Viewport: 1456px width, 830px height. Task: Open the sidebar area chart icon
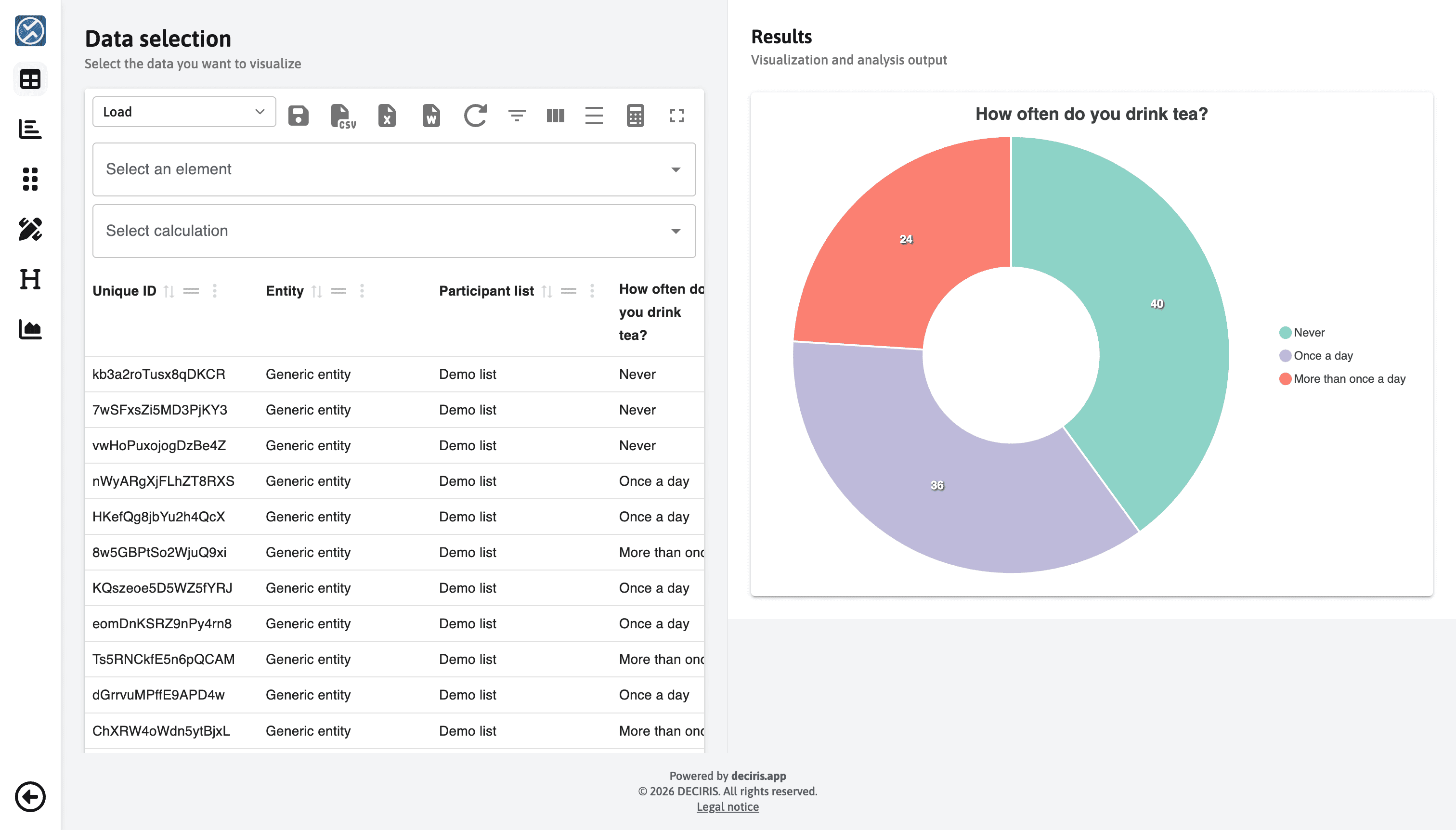(30, 329)
